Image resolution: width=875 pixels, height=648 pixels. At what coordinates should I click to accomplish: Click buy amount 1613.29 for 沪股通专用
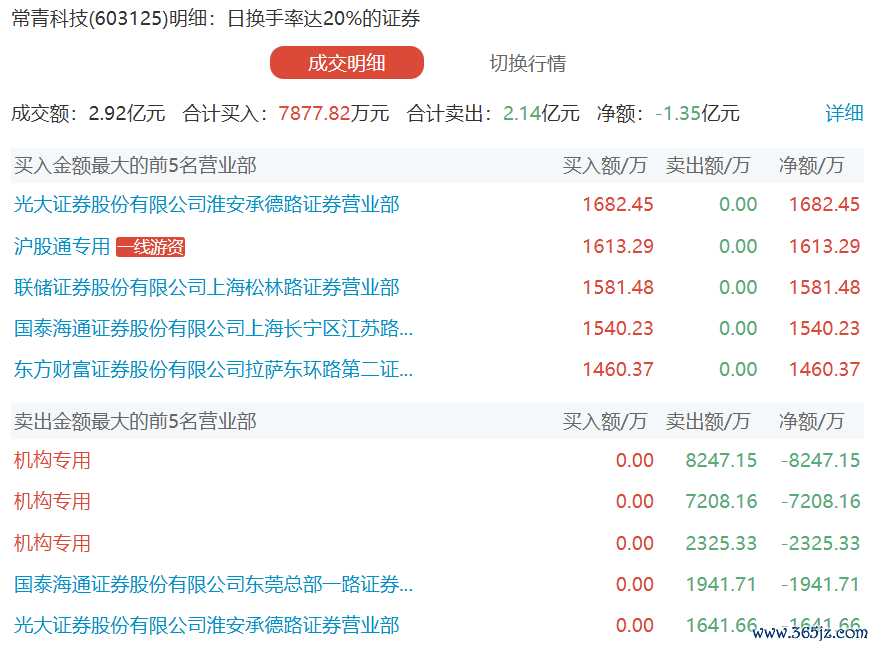click(618, 246)
